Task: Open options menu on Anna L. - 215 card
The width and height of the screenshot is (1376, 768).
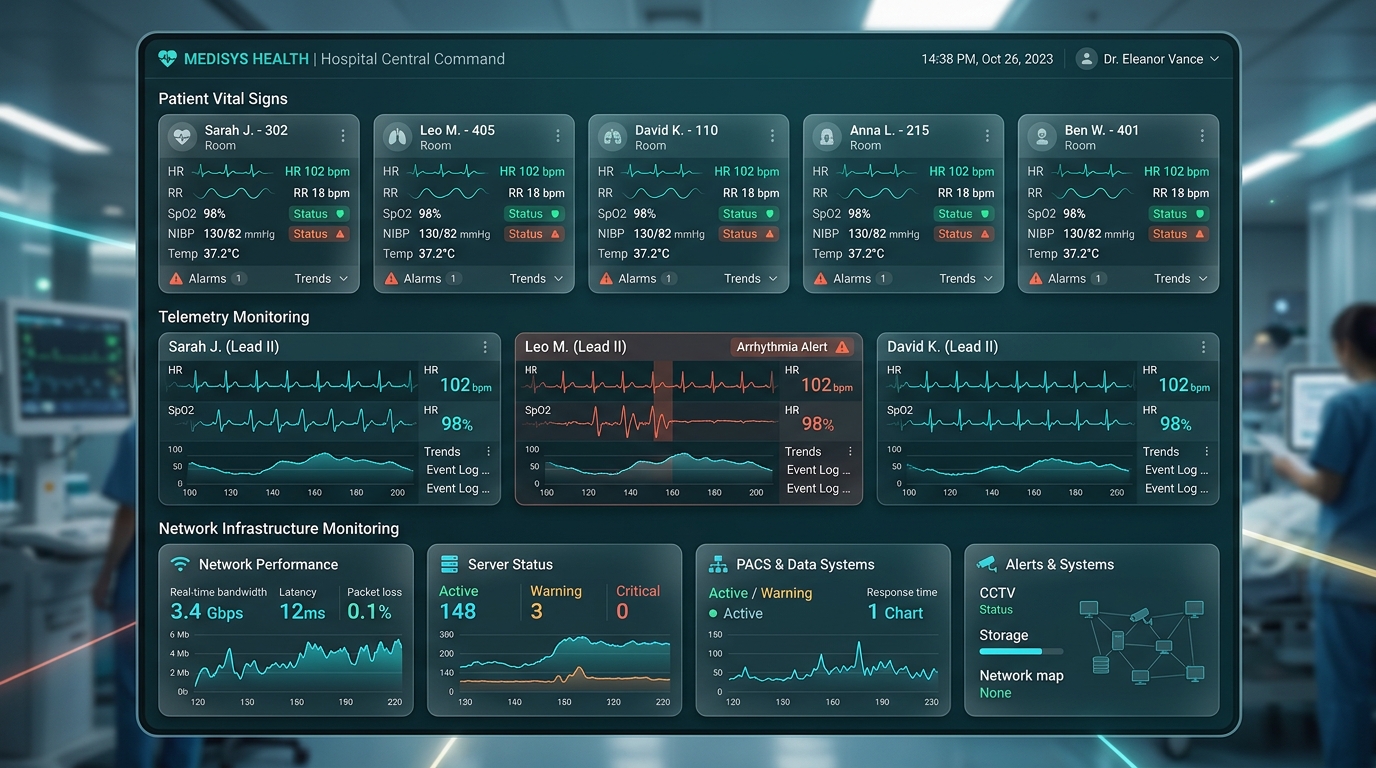Action: [988, 136]
